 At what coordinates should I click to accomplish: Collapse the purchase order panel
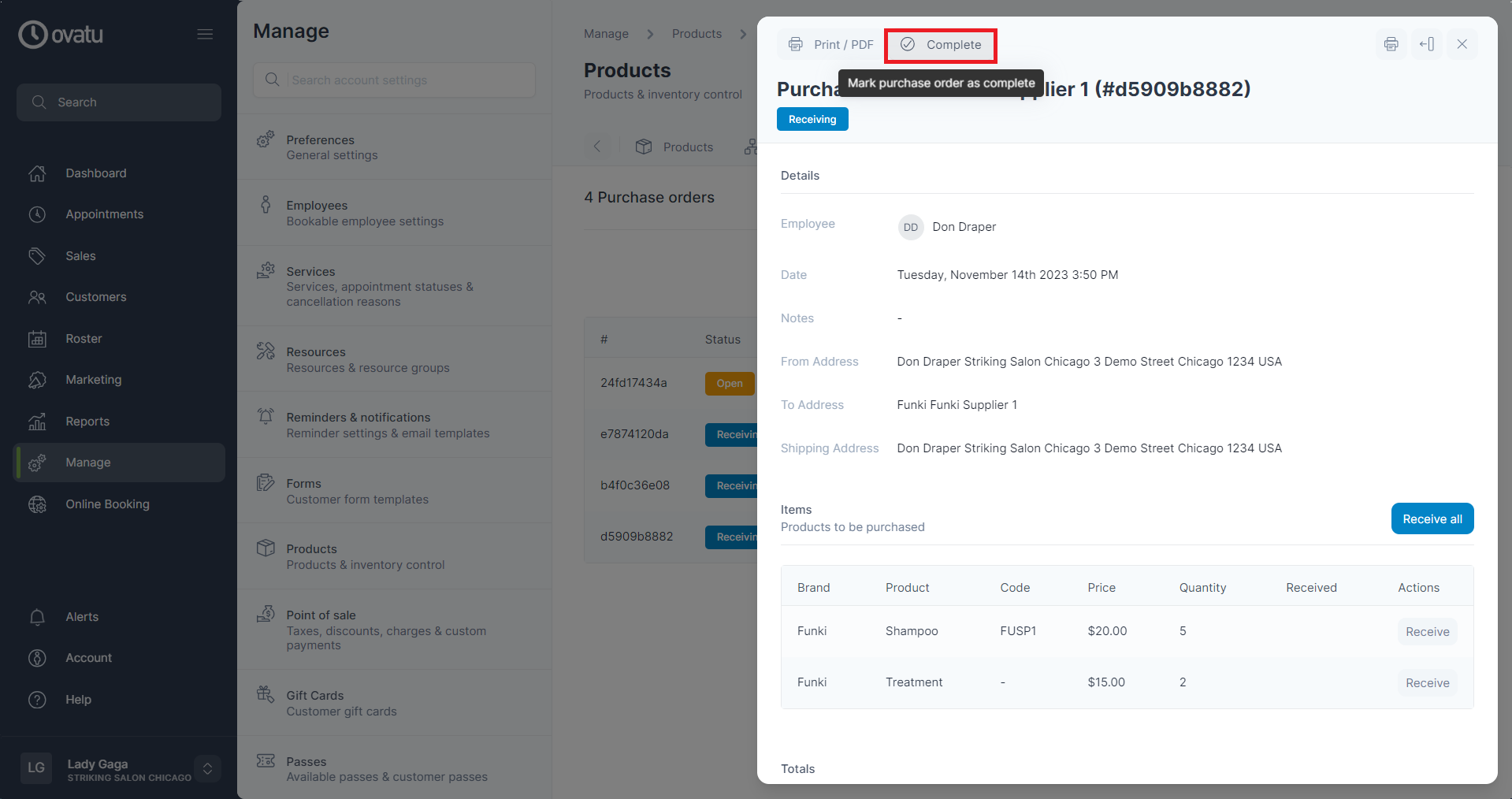pyautogui.click(x=1426, y=44)
